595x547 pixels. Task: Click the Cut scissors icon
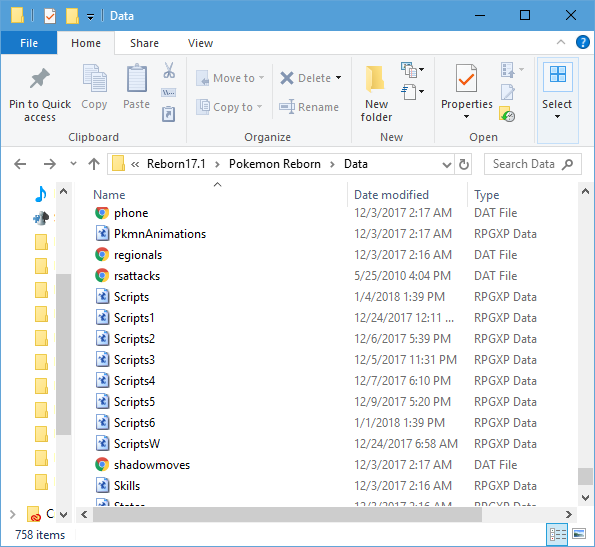(169, 71)
